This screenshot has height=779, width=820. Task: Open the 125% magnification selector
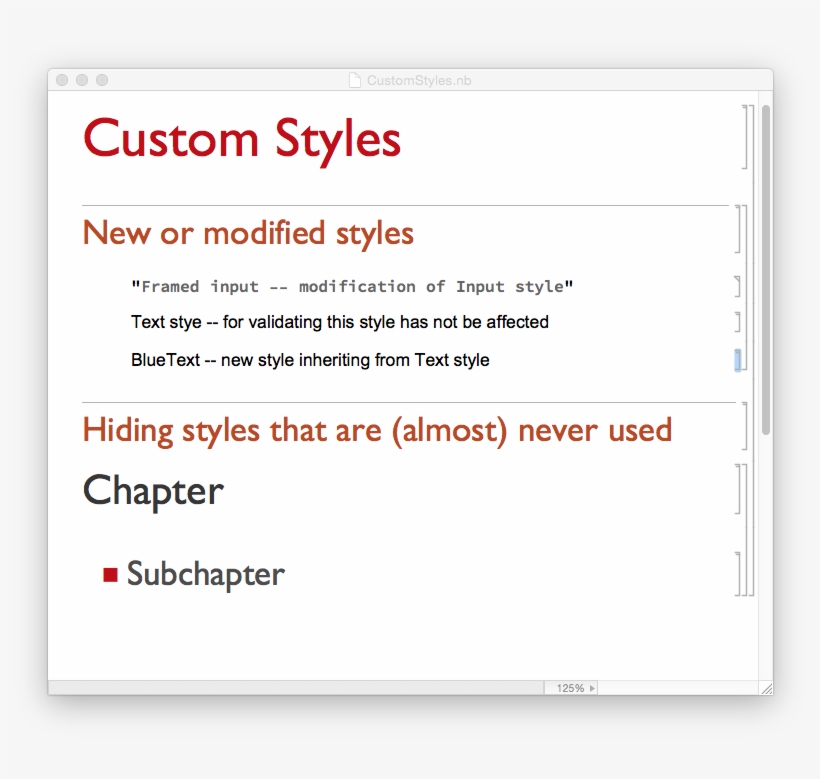click(x=569, y=688)
